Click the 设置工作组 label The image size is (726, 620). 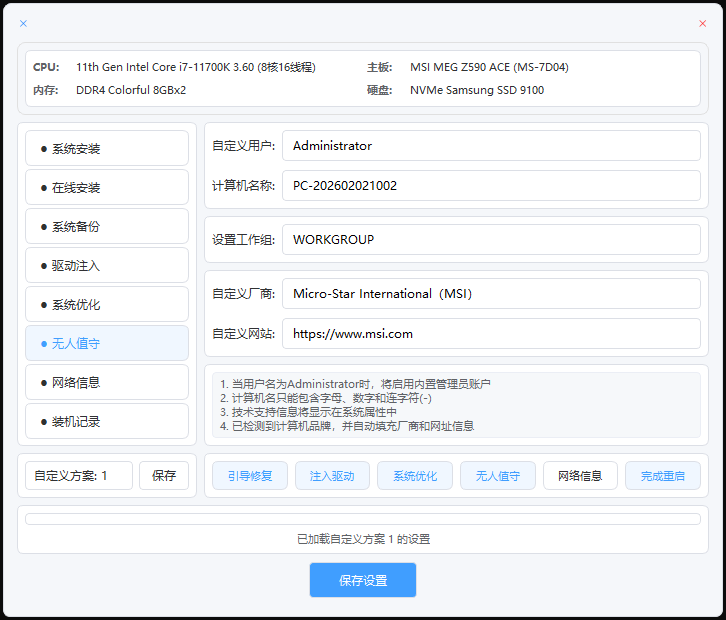tap(244, 239)
